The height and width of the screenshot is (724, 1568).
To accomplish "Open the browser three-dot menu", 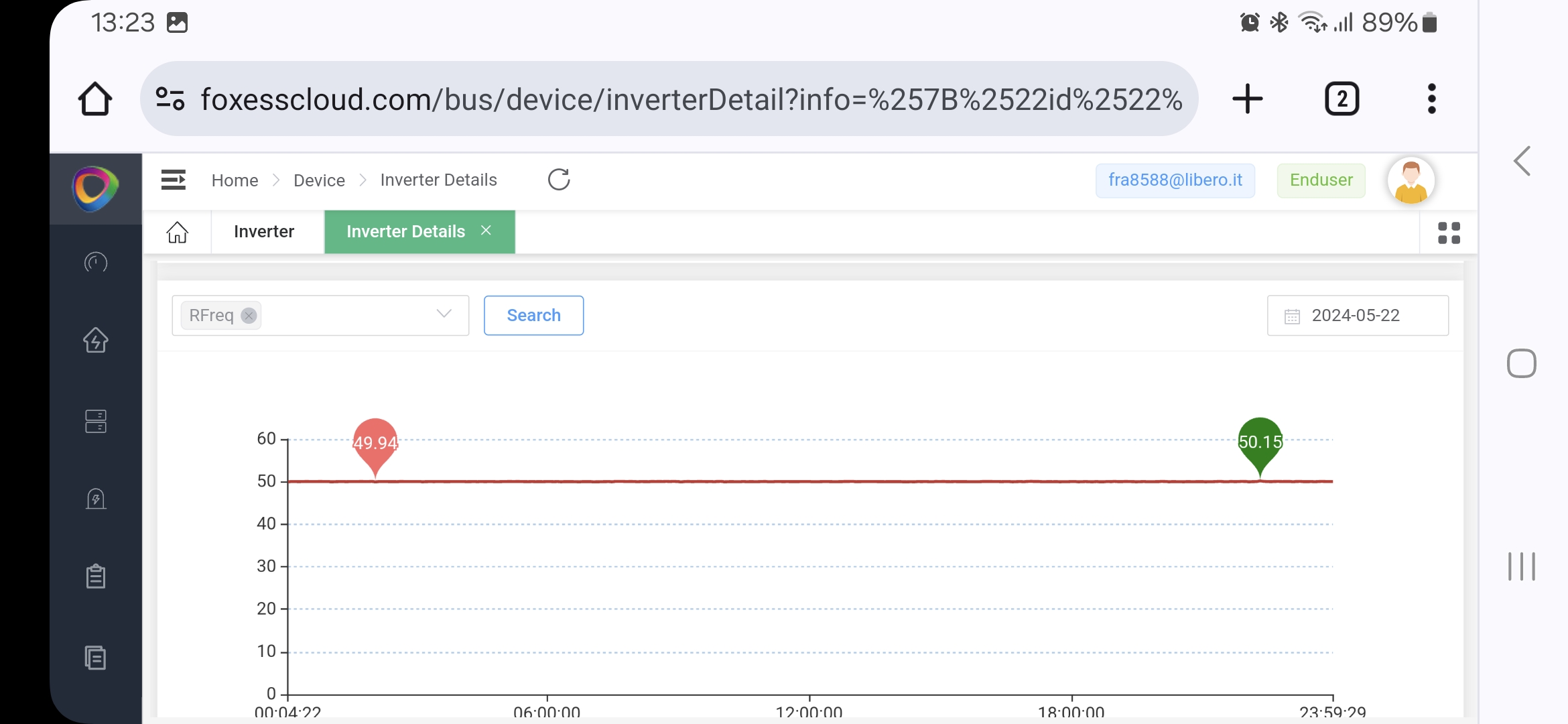I will click(1431, 99).
